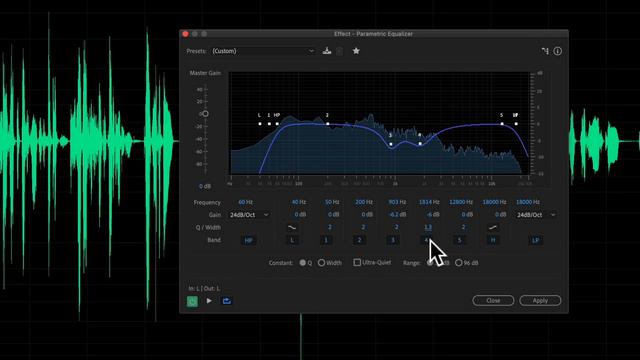Viewport: 640px width, 360px height.
Task: Open the LP band 24dB/Oct slope dropdown
Action: (x=536, y=215)
